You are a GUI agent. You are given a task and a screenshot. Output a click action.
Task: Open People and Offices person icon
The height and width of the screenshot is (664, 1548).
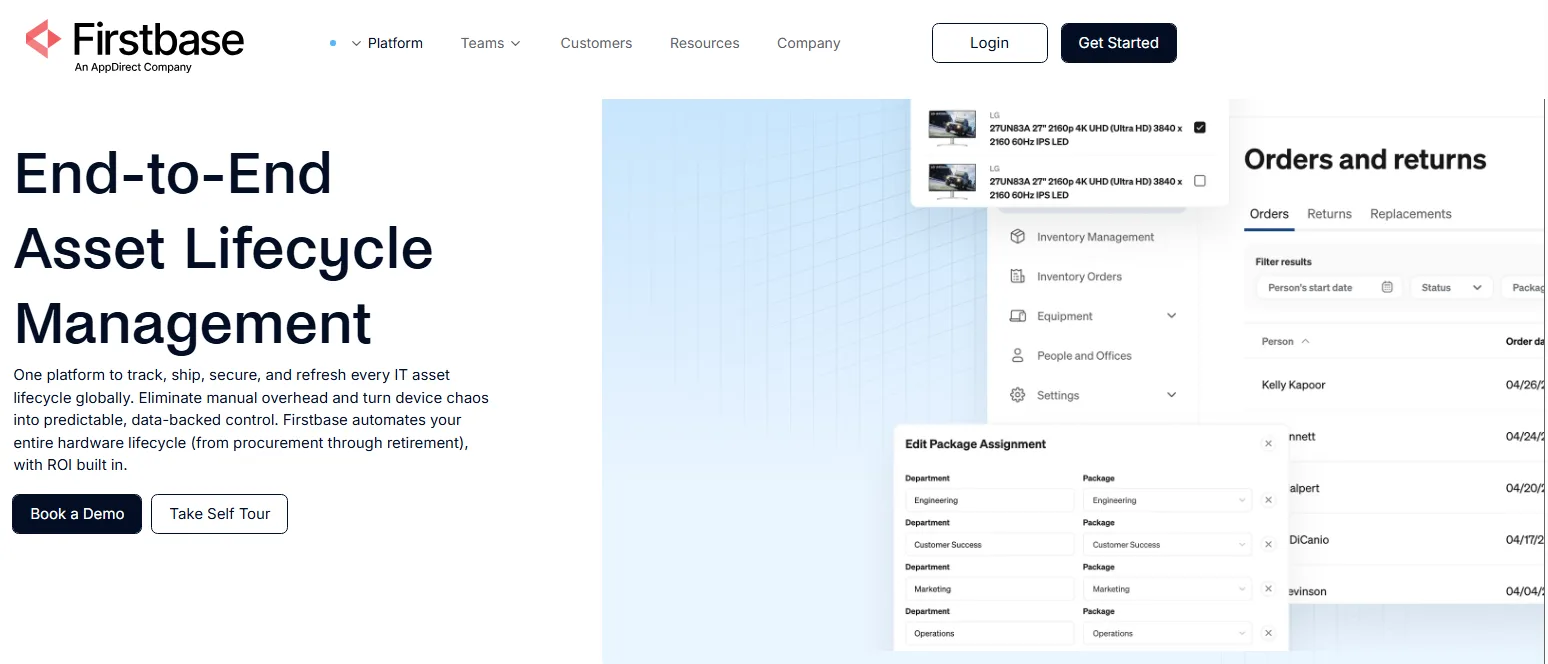click(1018, 355)
